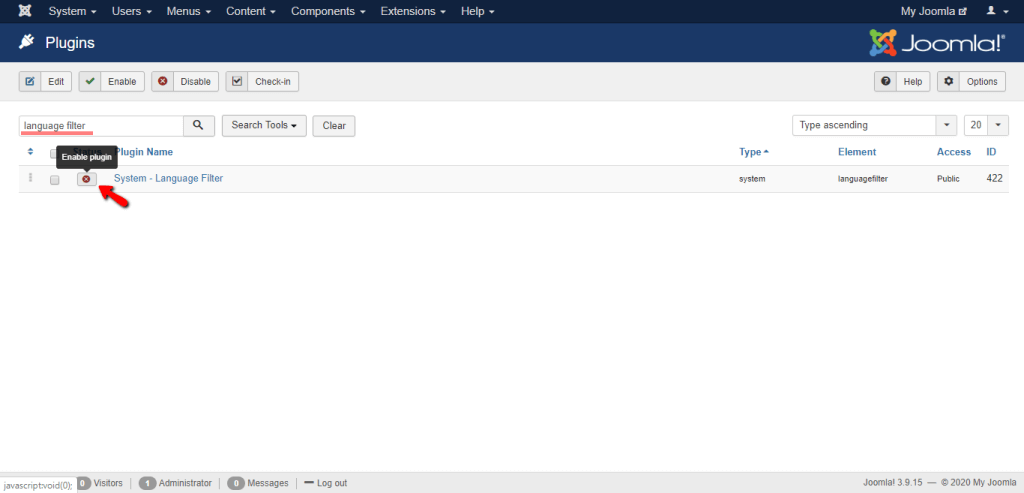Tick the Language Filter row checkbox
This screenshot has width=1024, height=493.
[x=55, y=180]
